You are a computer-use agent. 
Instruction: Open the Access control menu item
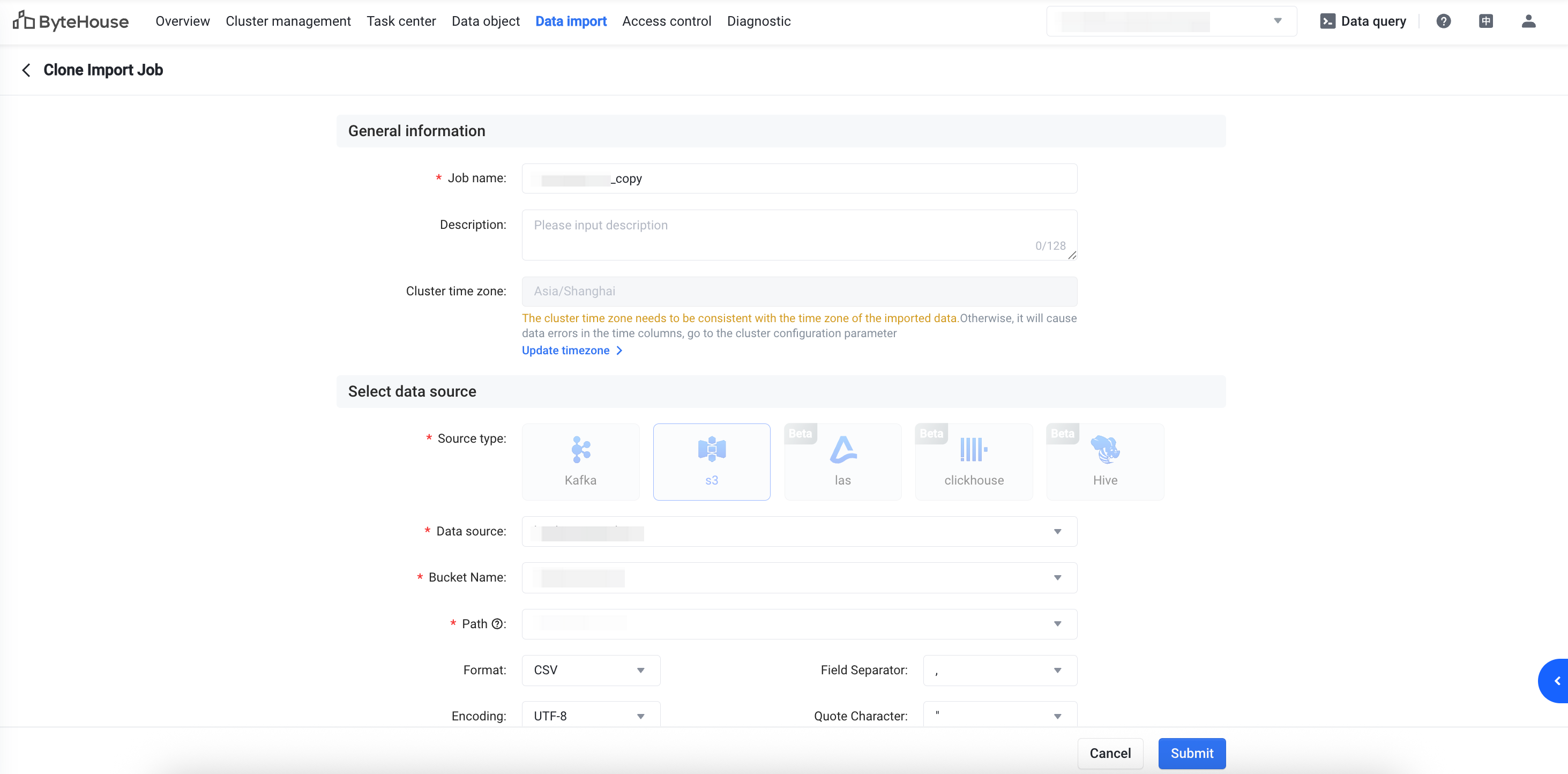667,21
